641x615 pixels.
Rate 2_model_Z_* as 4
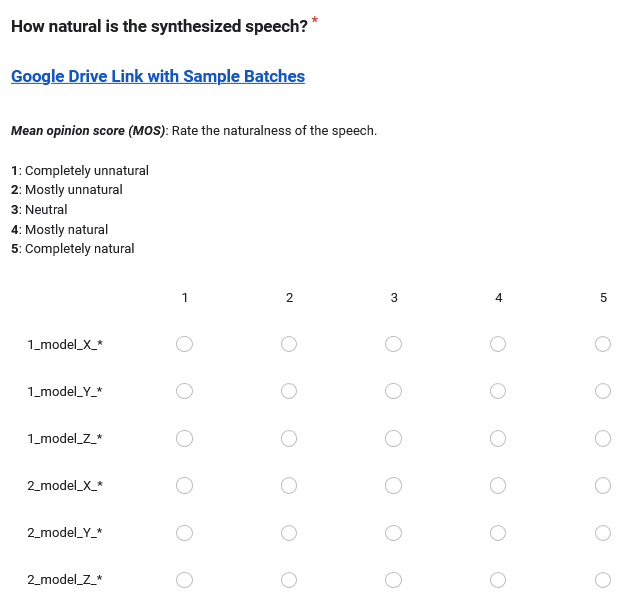click(x=498, y=579)
